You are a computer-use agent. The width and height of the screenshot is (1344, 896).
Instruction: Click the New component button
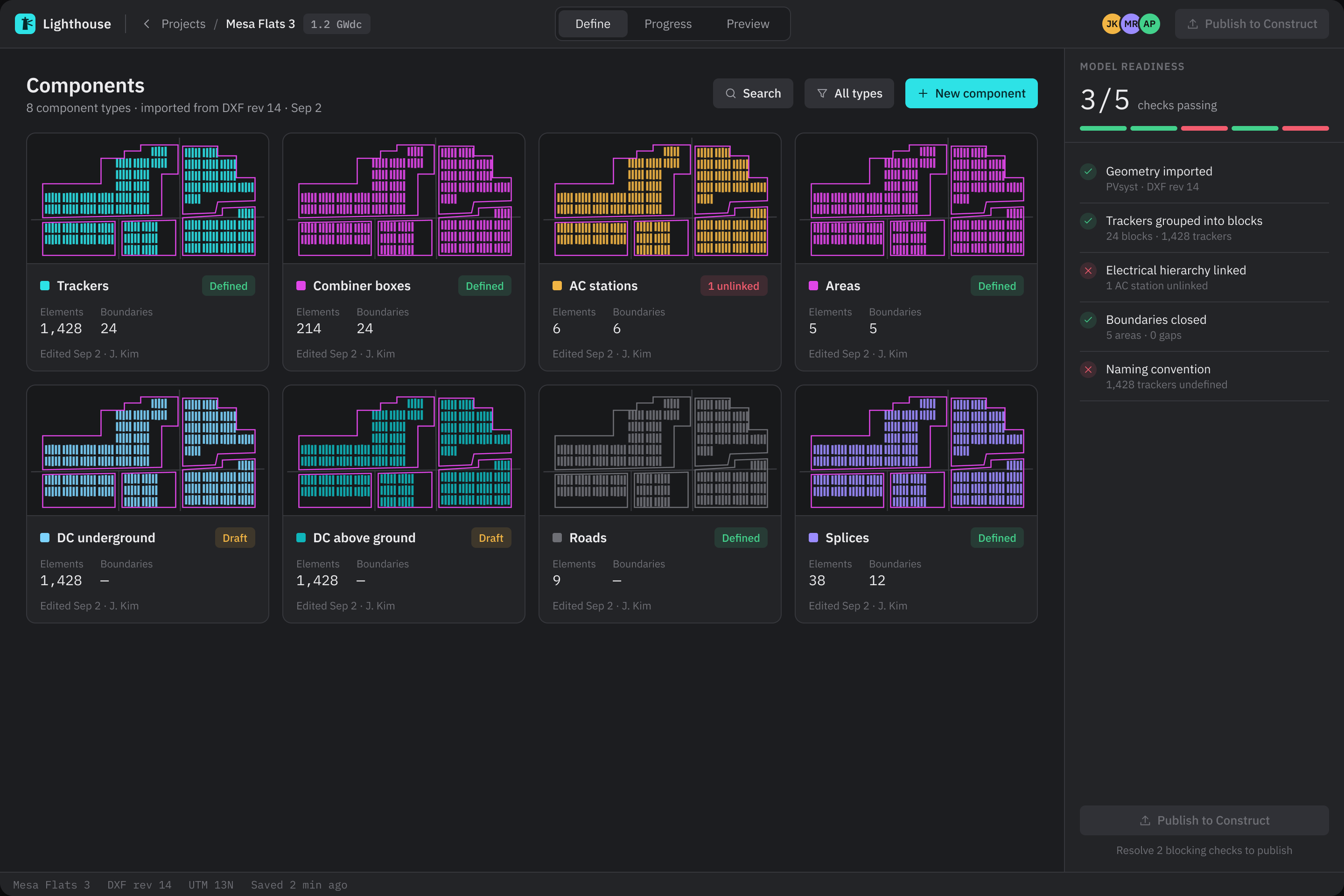[971, 93]
